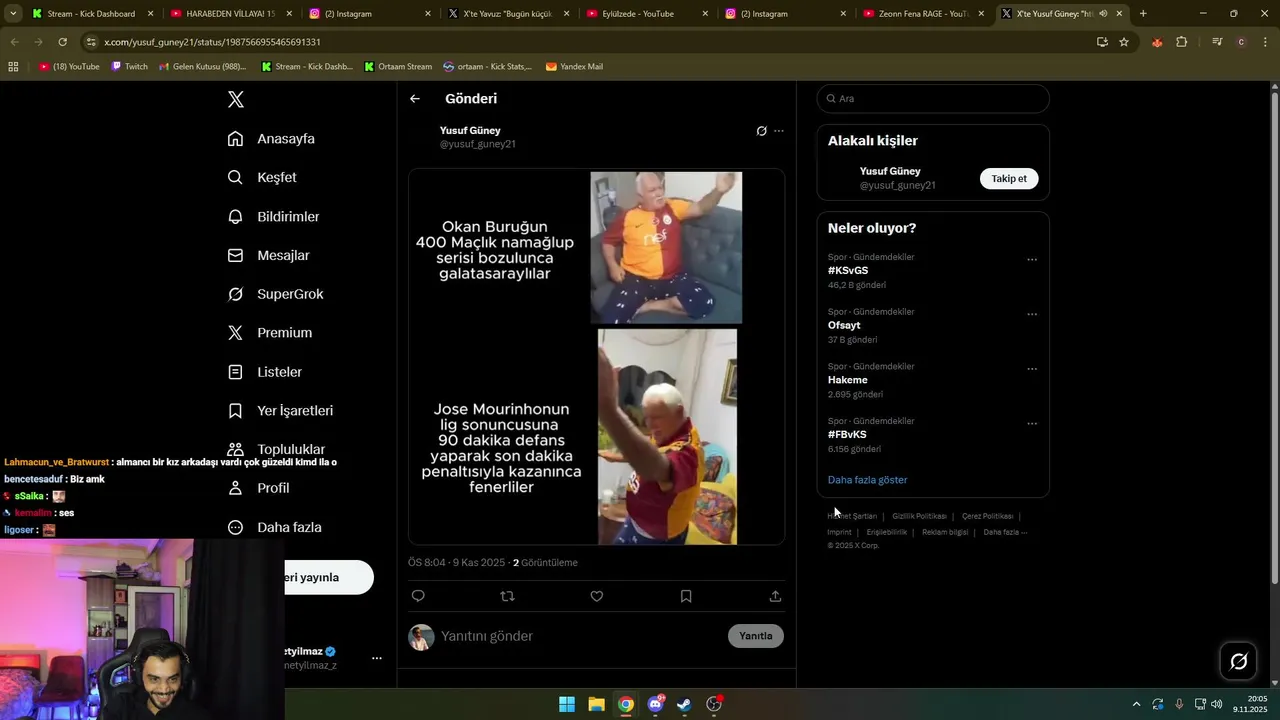Image resolution: width=1280 pixels, height=720 pixels.
Task: Share the post via share icon
Action: tap(775, 596)
